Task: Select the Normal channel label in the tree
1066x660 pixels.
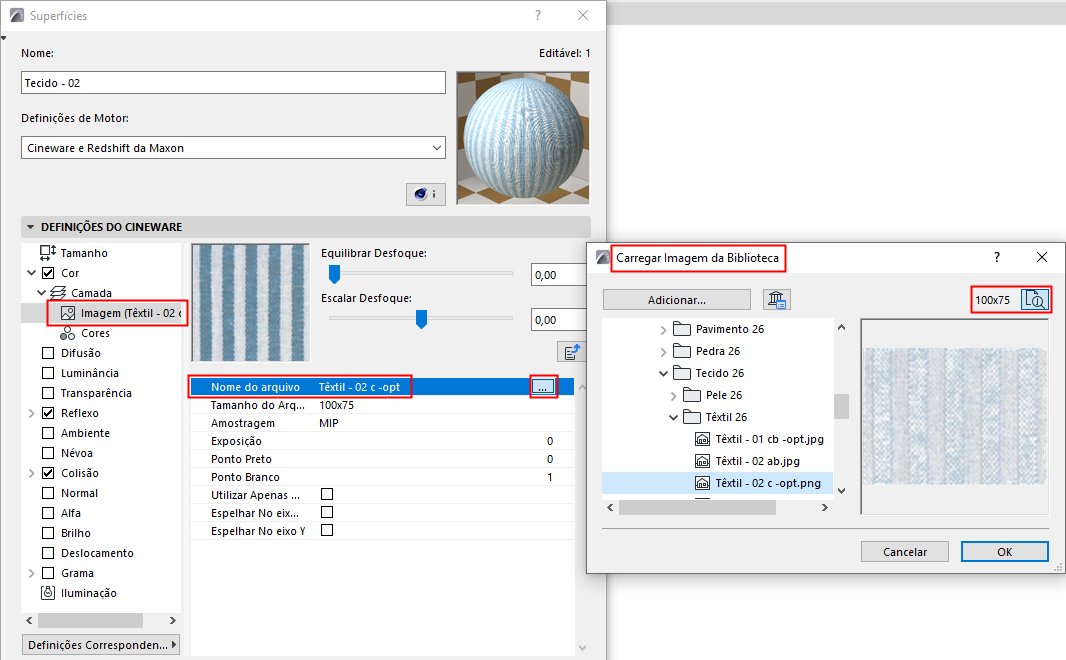Action: pos(80,493)
